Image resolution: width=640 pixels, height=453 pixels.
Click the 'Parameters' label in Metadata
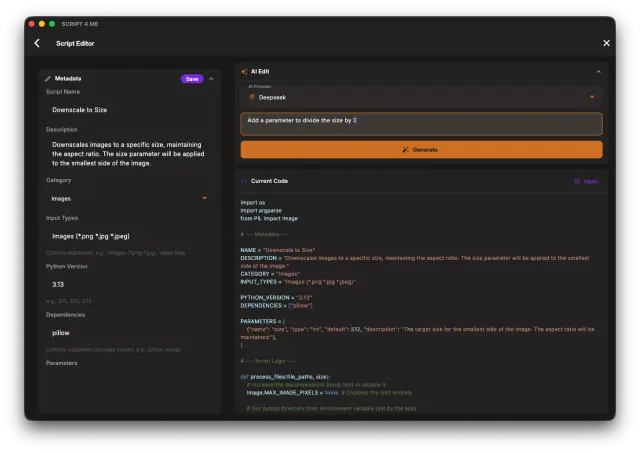click(62, 363)
